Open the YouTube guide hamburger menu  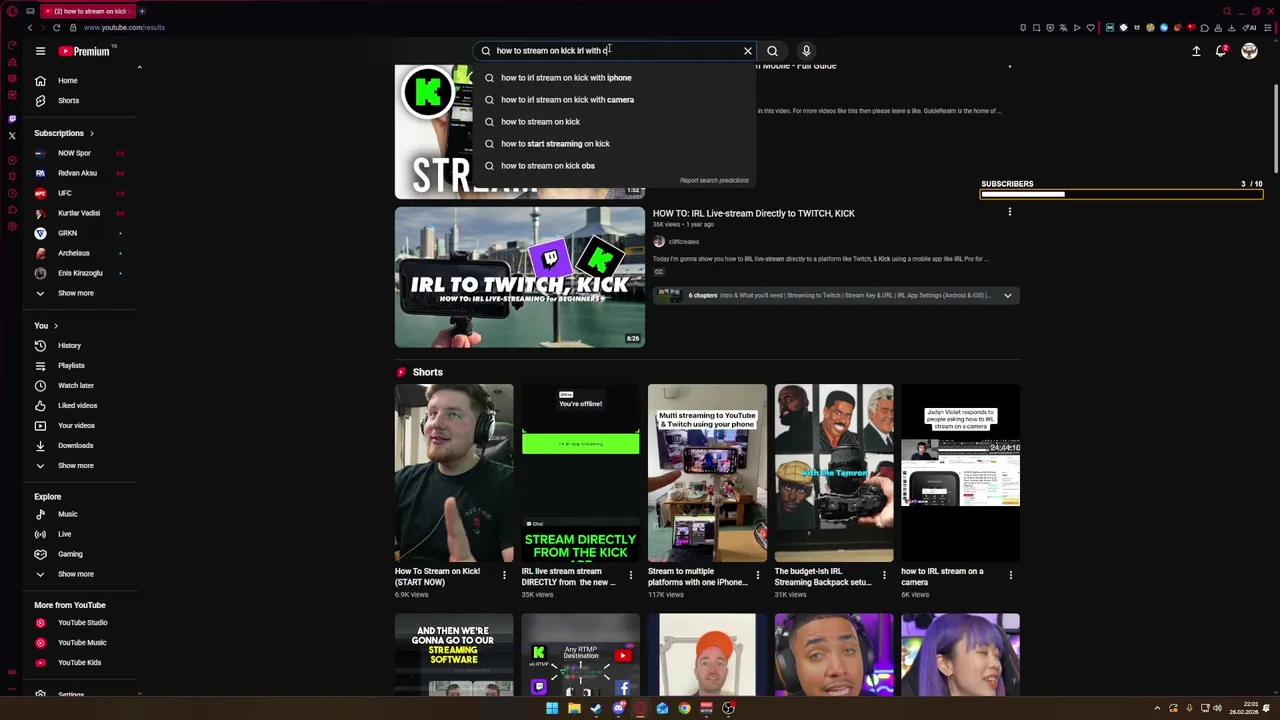tap(40, 51)
